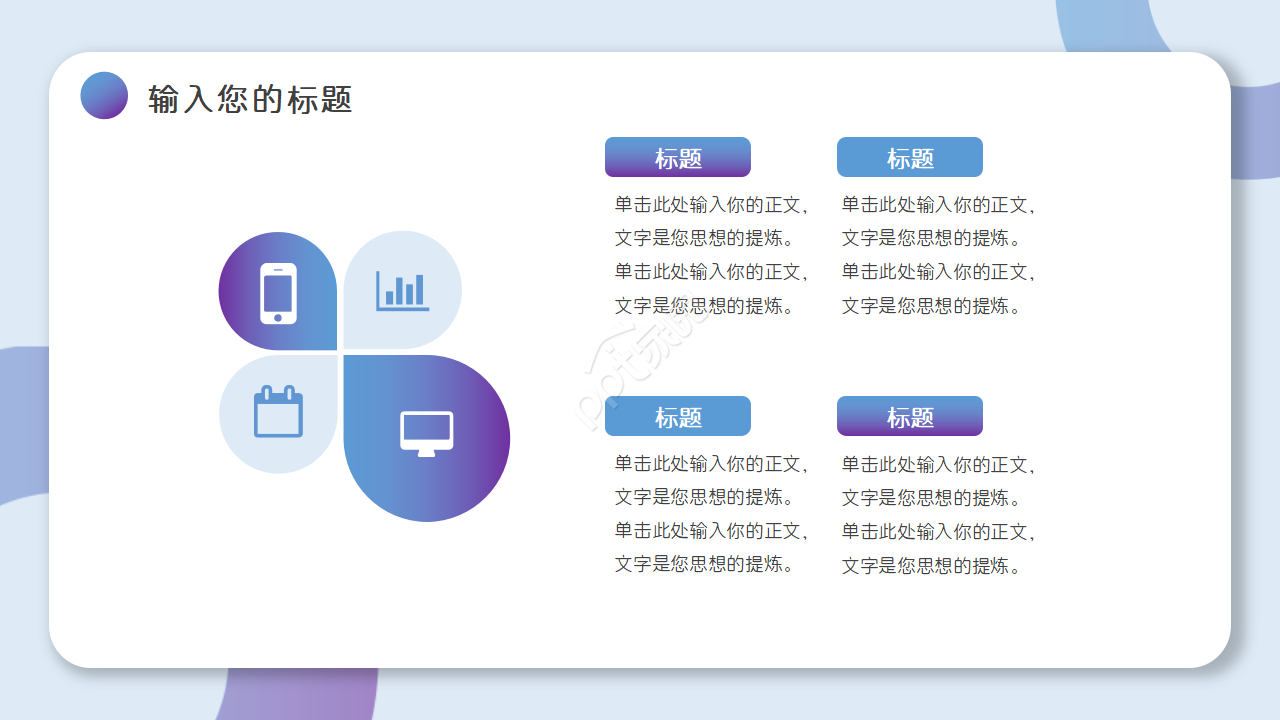The width and height of the screenshot is (1280, 720).
Task: Select the bottom-right gradient 标题 label
Action: [910, 416]
